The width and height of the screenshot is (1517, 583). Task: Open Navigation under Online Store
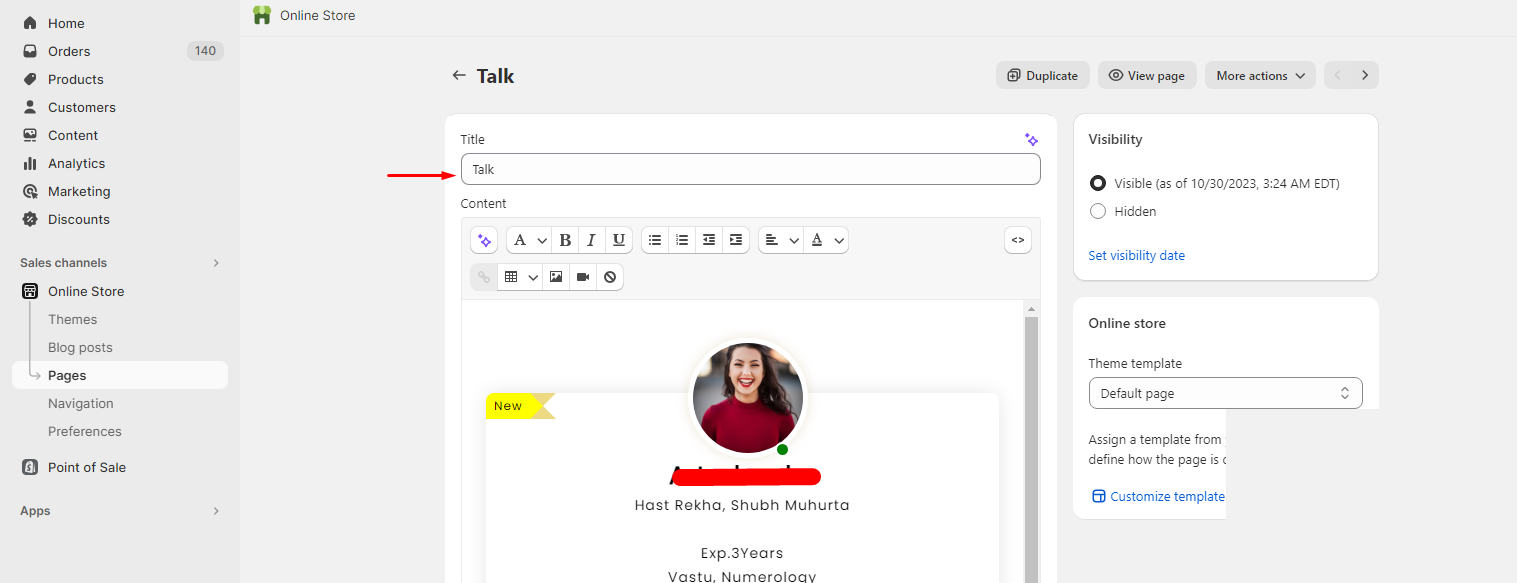[81, 403]
